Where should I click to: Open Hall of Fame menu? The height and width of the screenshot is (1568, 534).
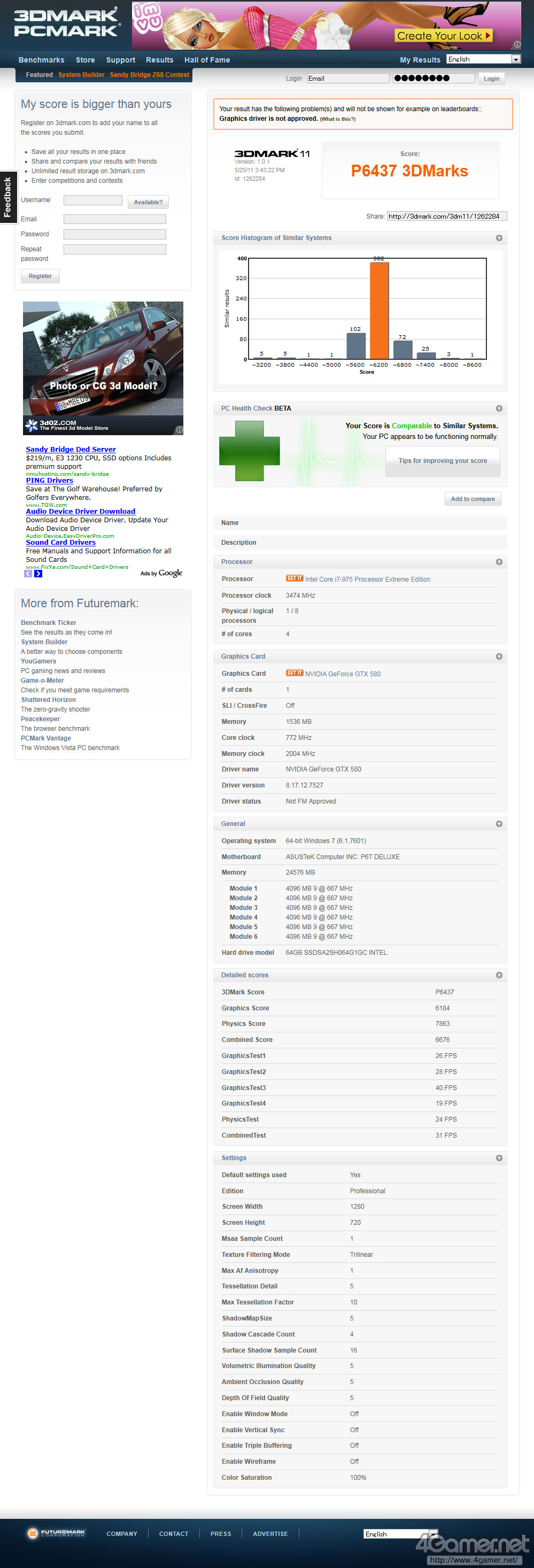point(207,60)
